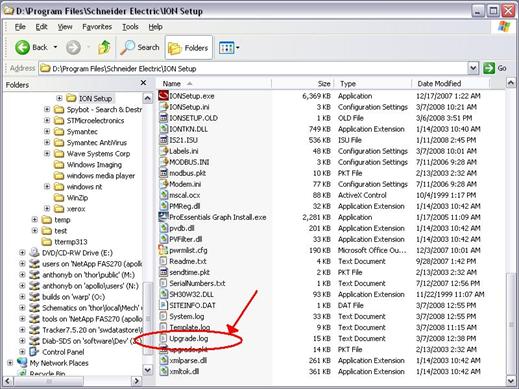Click the file list vertical scrollbar down arrow
The height and width of the screenshot is (389, 519).
click(x=511, y=380)
